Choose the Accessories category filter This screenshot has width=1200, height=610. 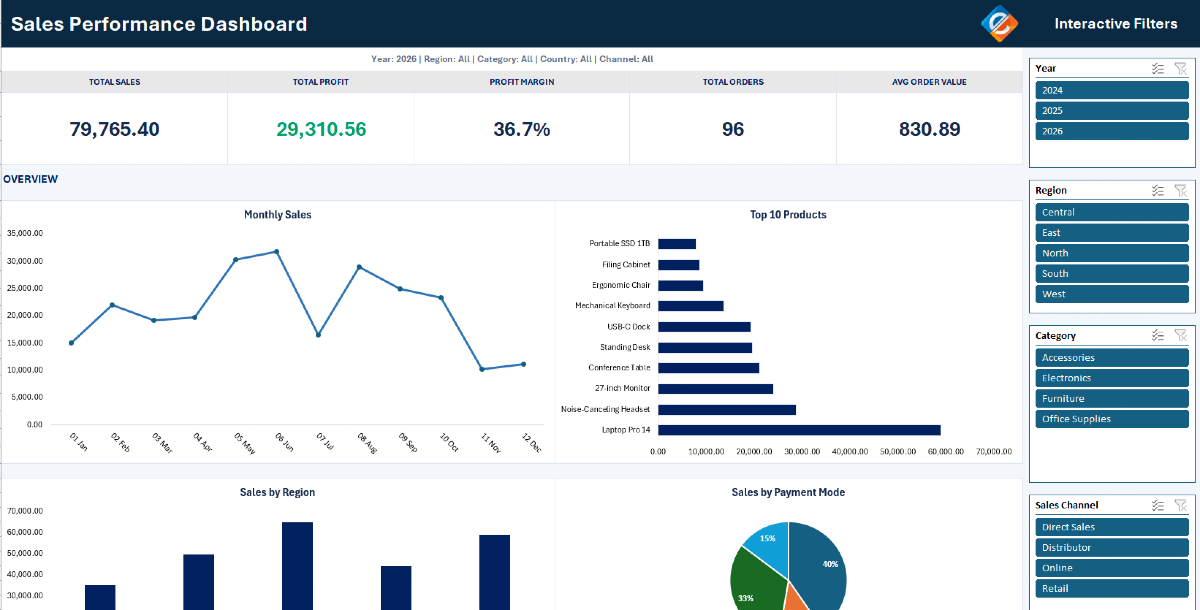coord(1112,358)
